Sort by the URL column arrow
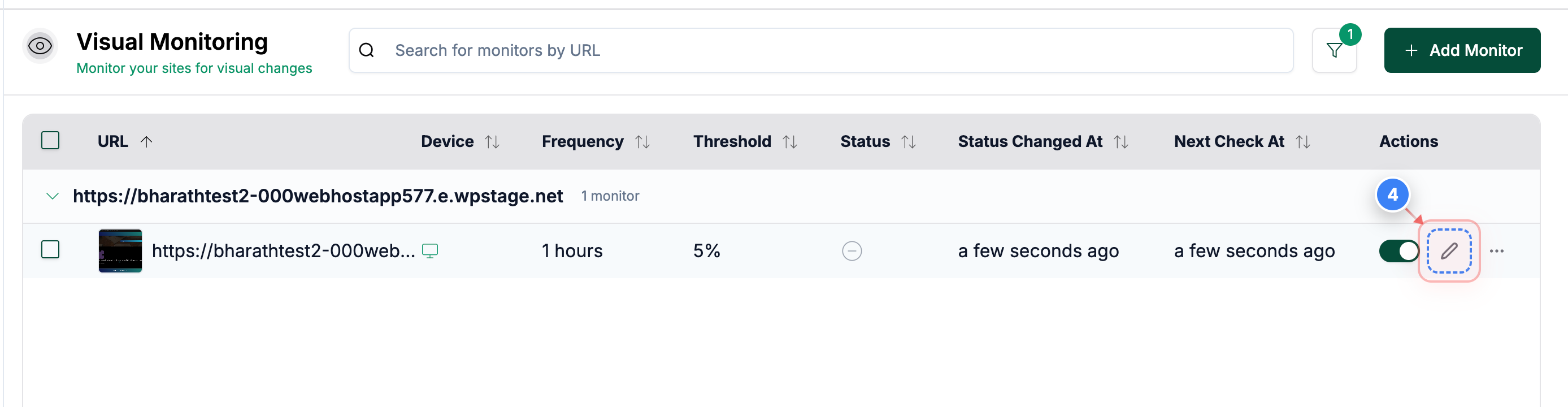This screenshot has width=1568, height=407. 146,141
